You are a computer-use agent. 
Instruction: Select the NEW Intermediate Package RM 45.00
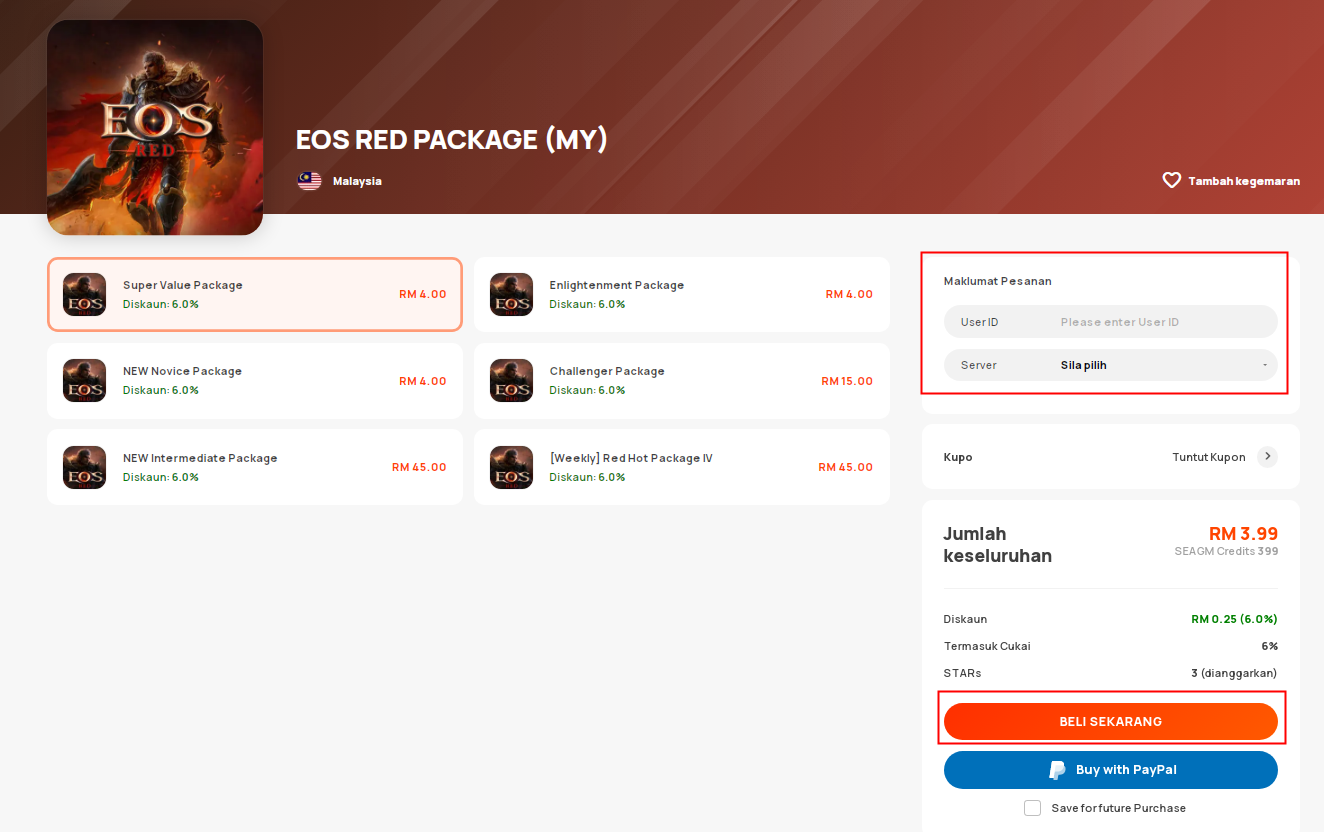[254, 467]
